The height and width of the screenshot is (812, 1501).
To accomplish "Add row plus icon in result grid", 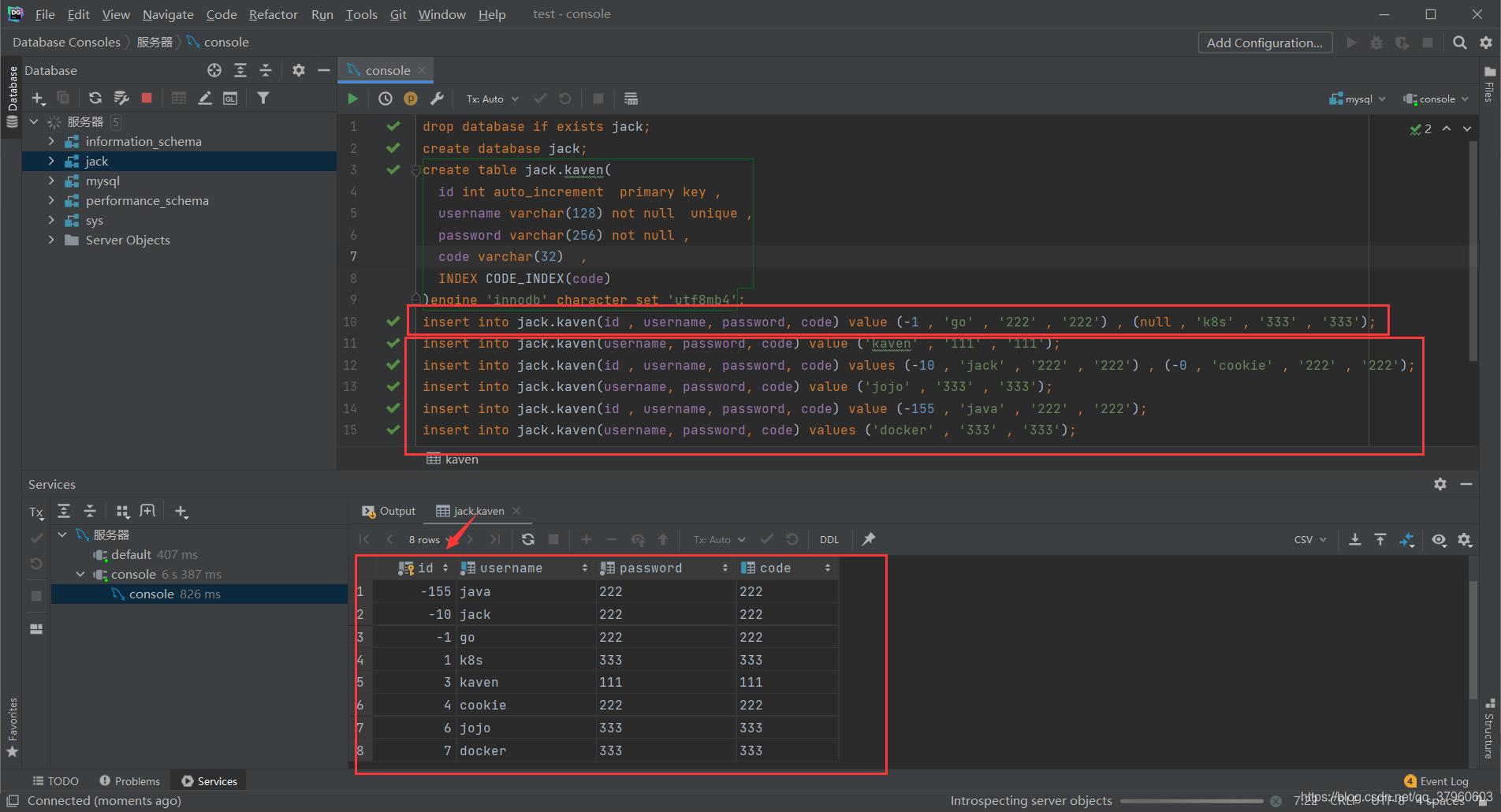I will point(587,539).
